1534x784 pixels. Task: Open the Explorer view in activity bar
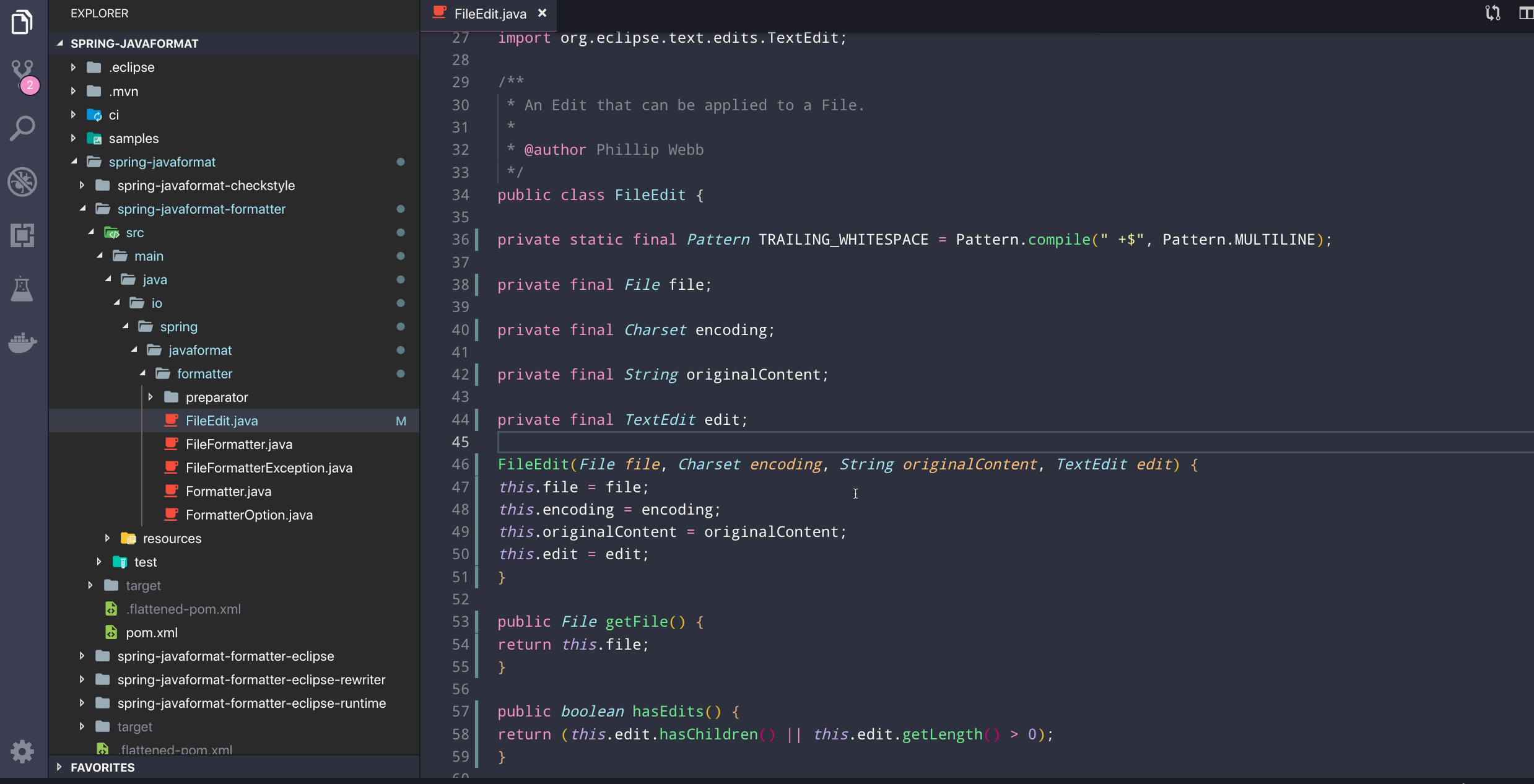point(22,22)
